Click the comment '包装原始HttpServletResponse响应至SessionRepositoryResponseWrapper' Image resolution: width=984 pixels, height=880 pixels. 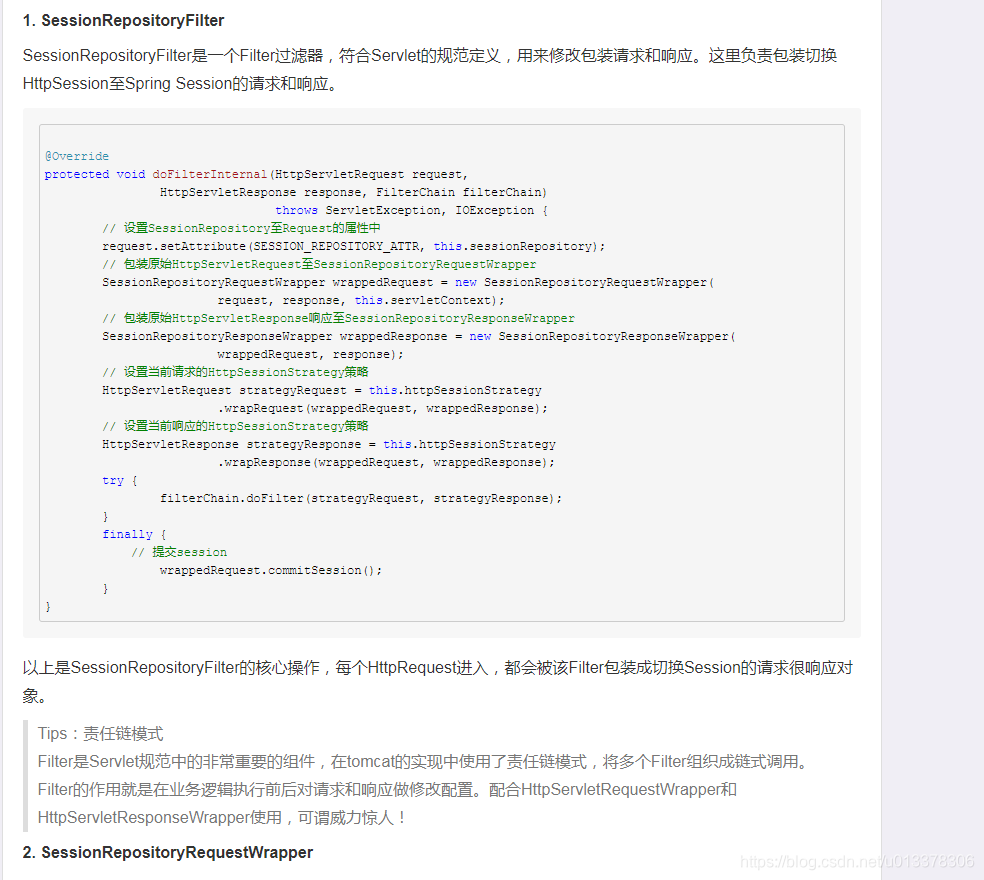[338, 318]
